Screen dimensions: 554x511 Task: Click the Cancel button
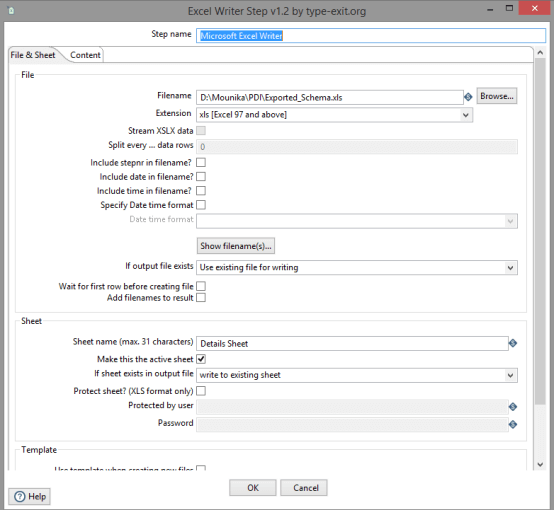click(x=304, y=488)
